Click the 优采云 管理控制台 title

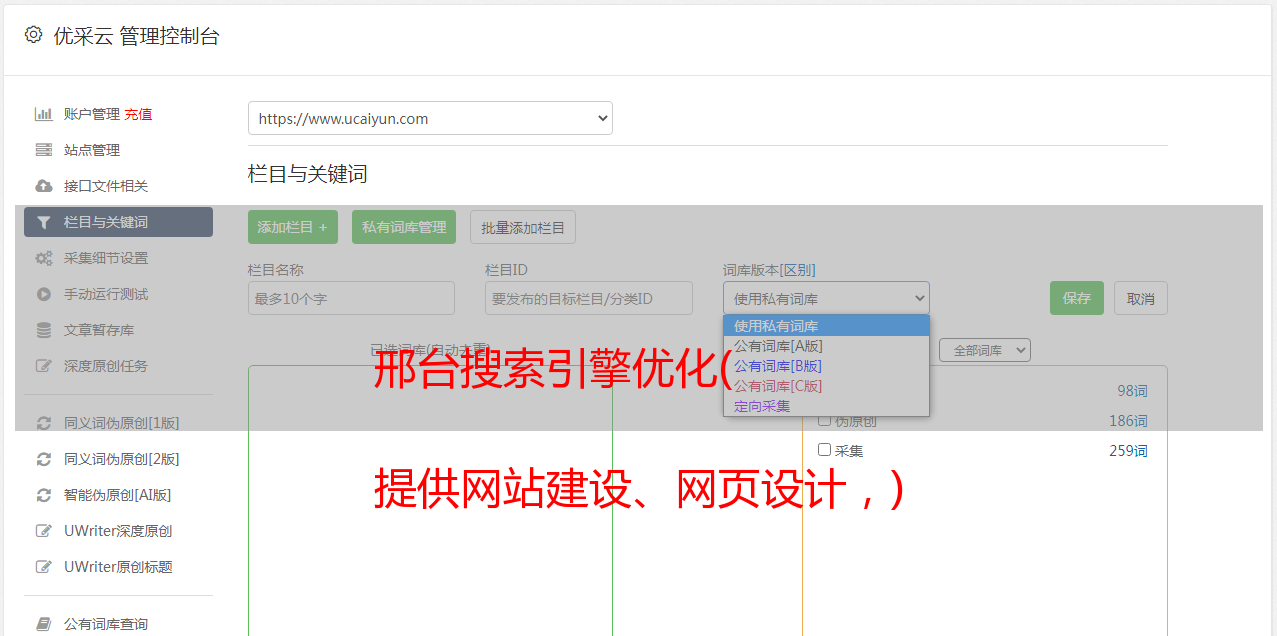[136, 36]
